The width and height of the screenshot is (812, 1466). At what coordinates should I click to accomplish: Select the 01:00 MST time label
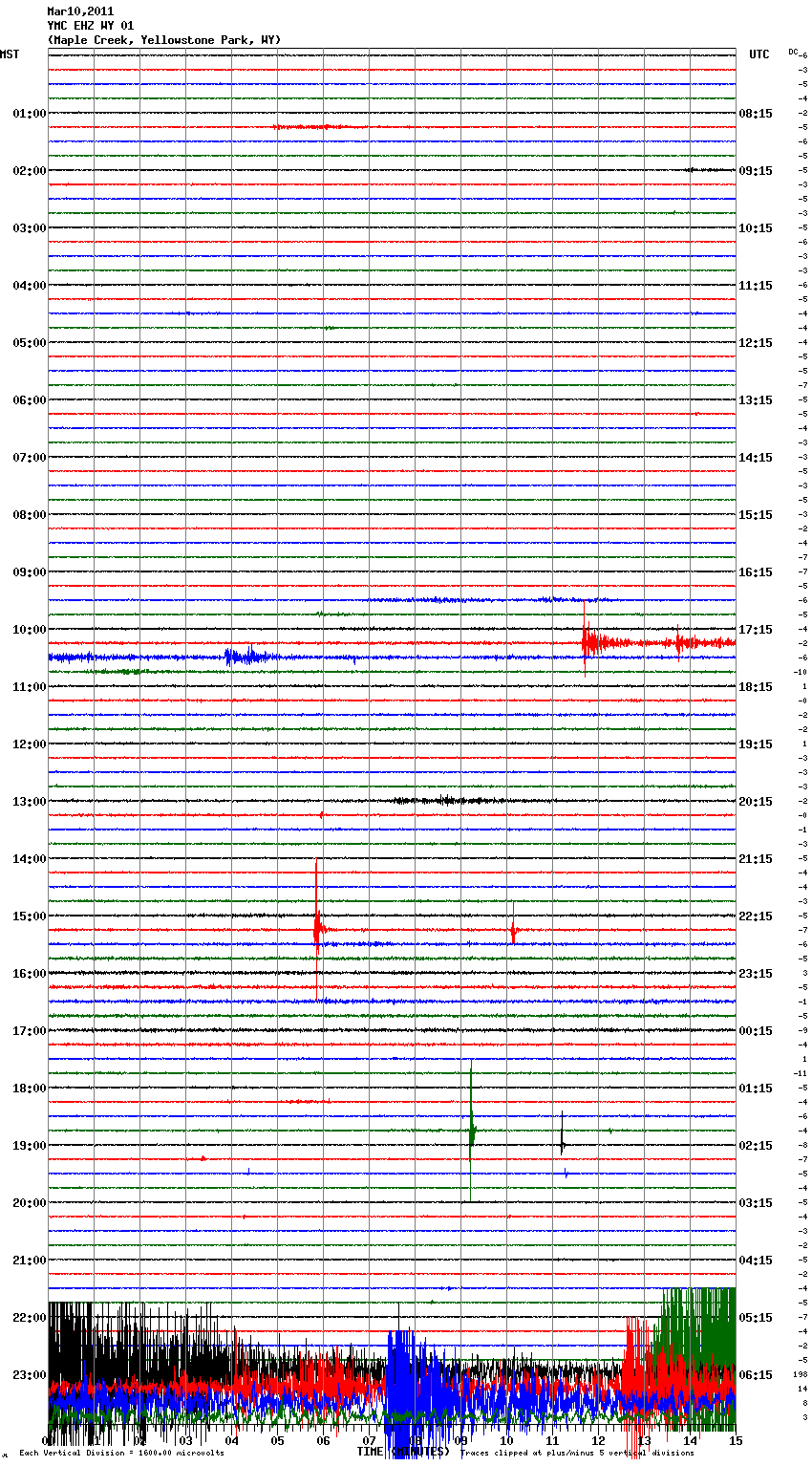(30, 114)
